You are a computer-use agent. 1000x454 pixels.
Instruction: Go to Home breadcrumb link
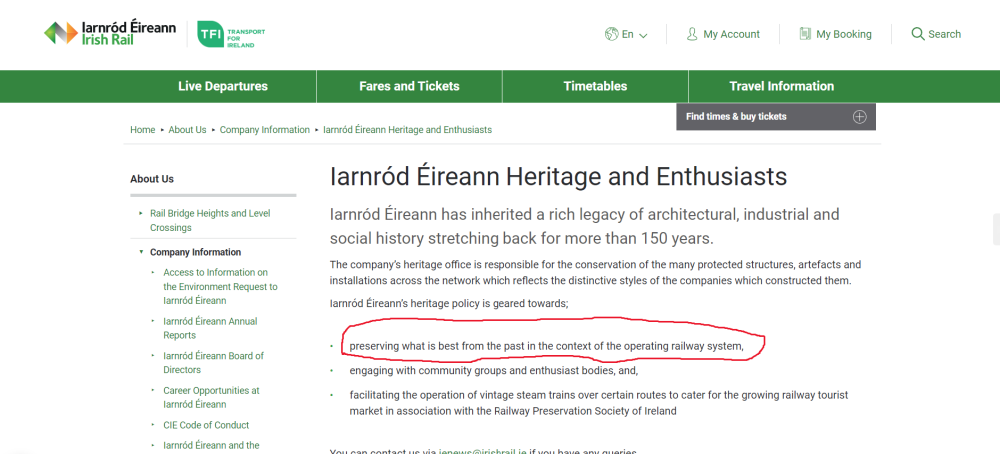coord(142,130)
